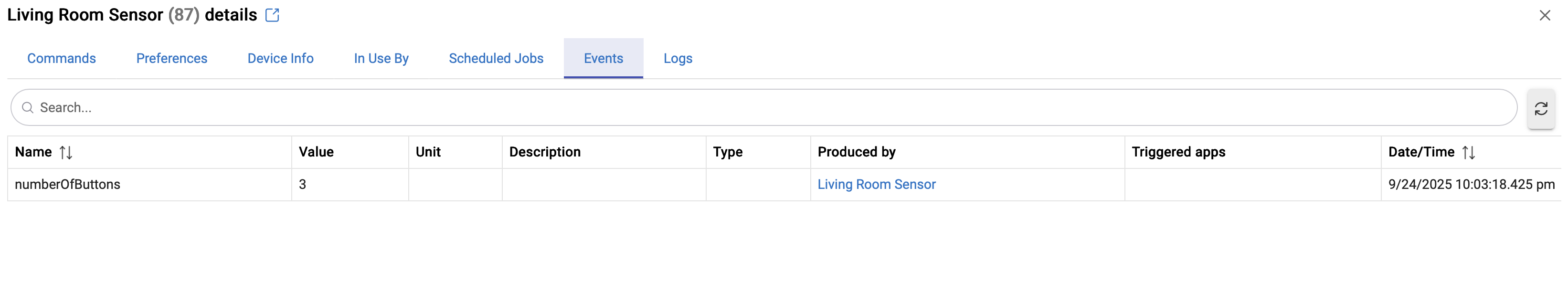This screenshot has height=291, width=1568.
Task: Open the Logs tab
Action: [678, 59]
